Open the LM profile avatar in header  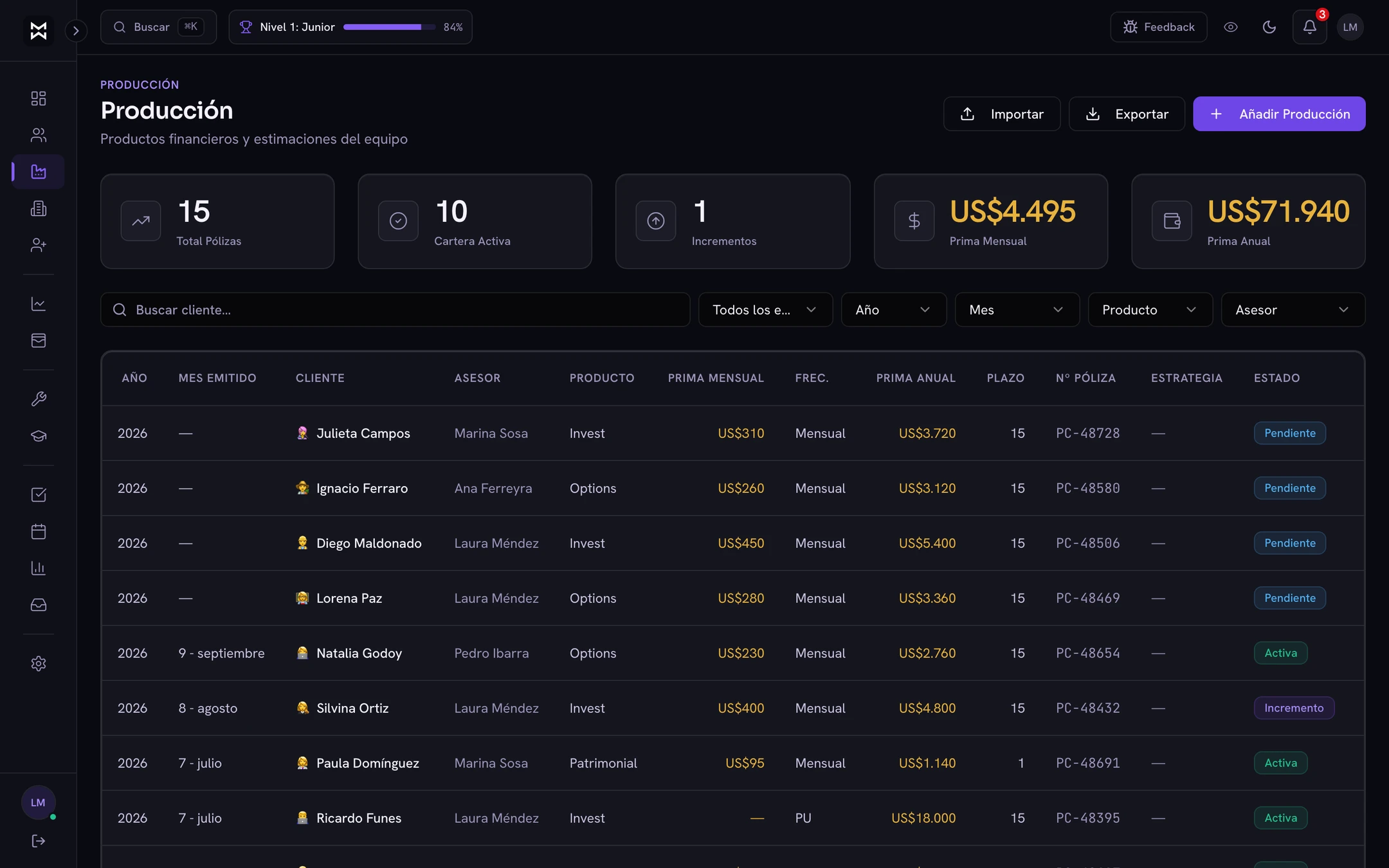1350,27
